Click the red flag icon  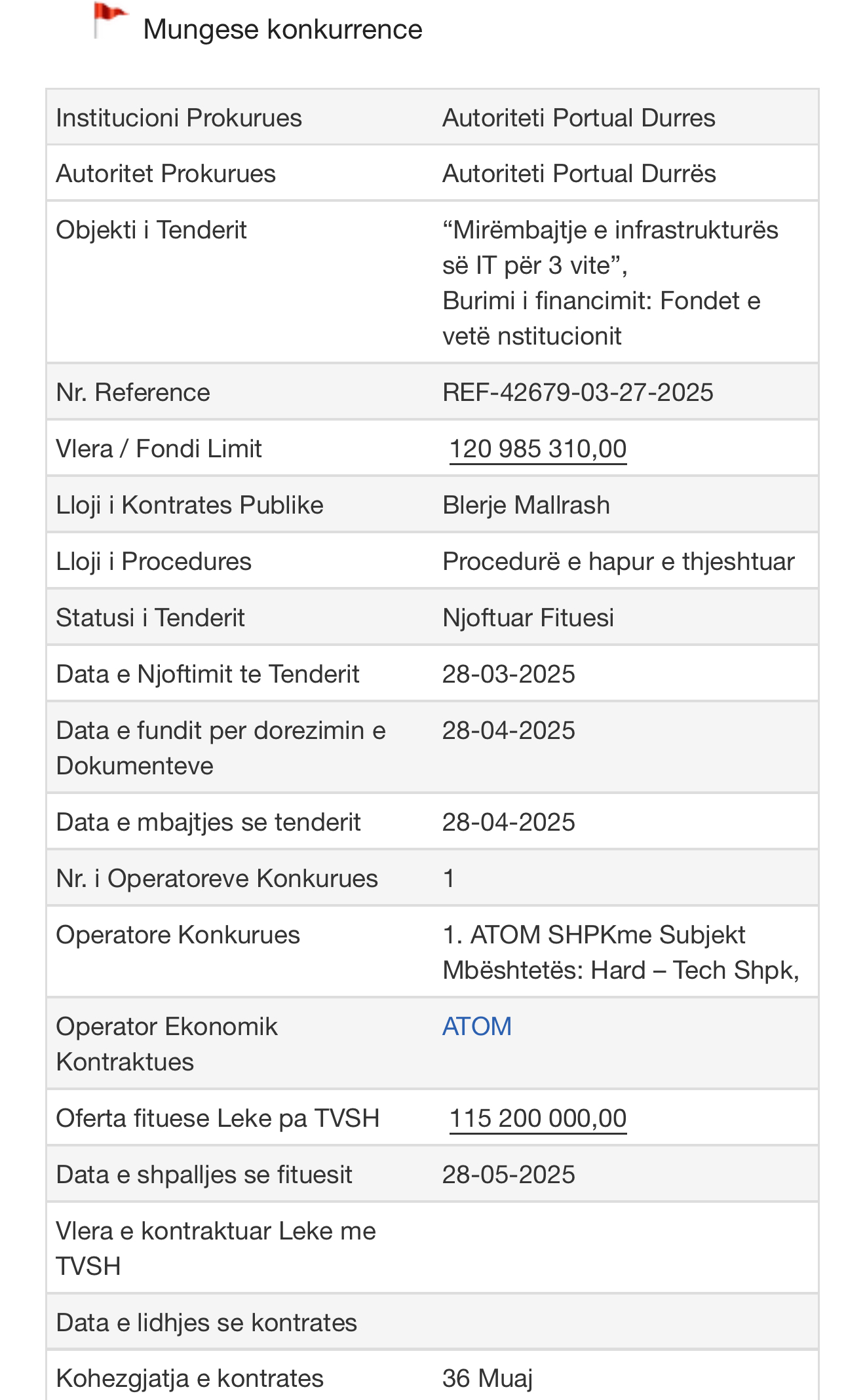(109, 20)
